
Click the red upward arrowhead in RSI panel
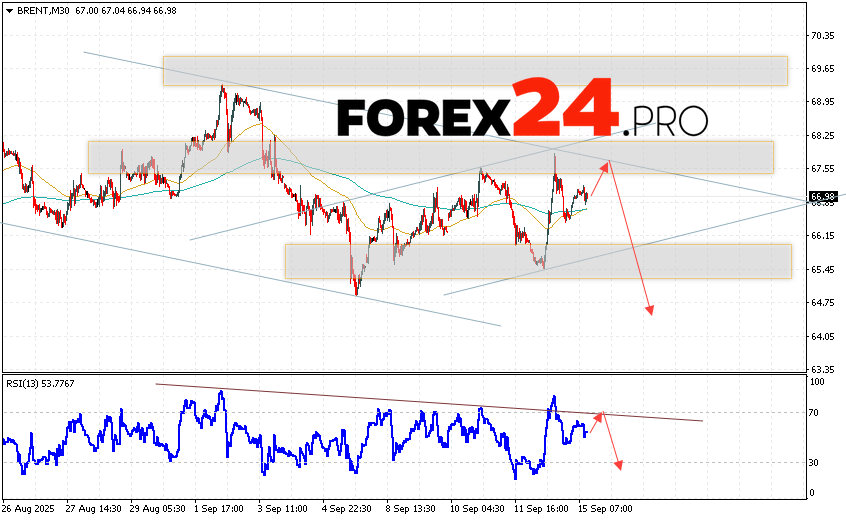click(600, 415)
